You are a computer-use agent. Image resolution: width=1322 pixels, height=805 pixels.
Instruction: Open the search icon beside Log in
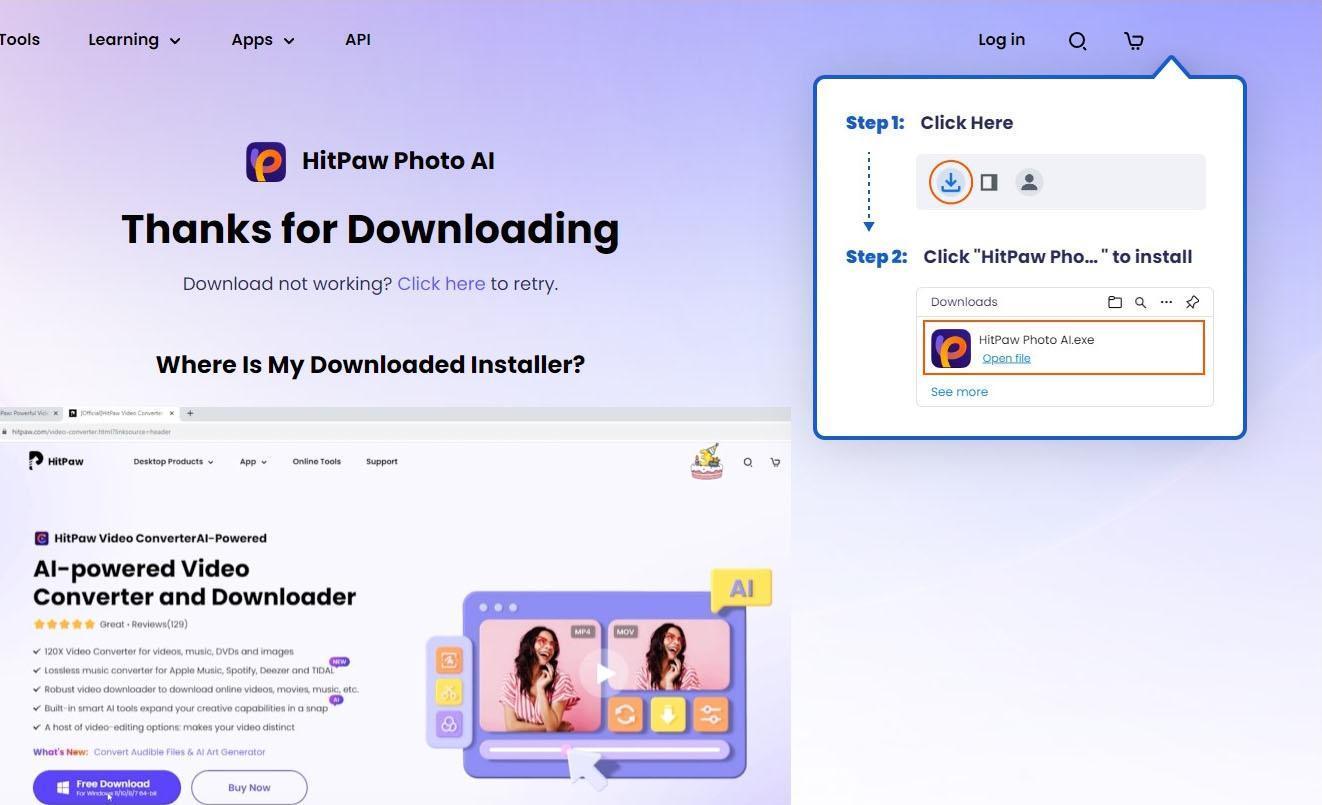pos(1077,41)
